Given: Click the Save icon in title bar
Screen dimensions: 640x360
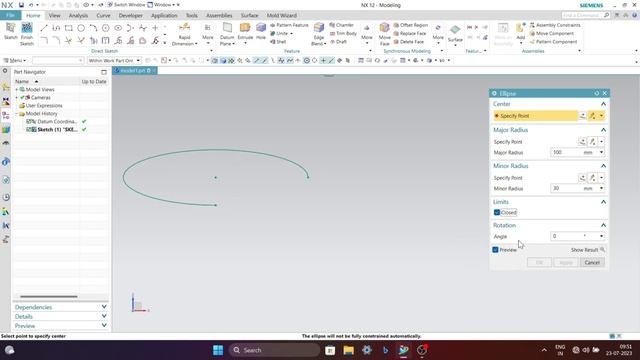Looking at the screenshot, I should click(x=21, y=5).
